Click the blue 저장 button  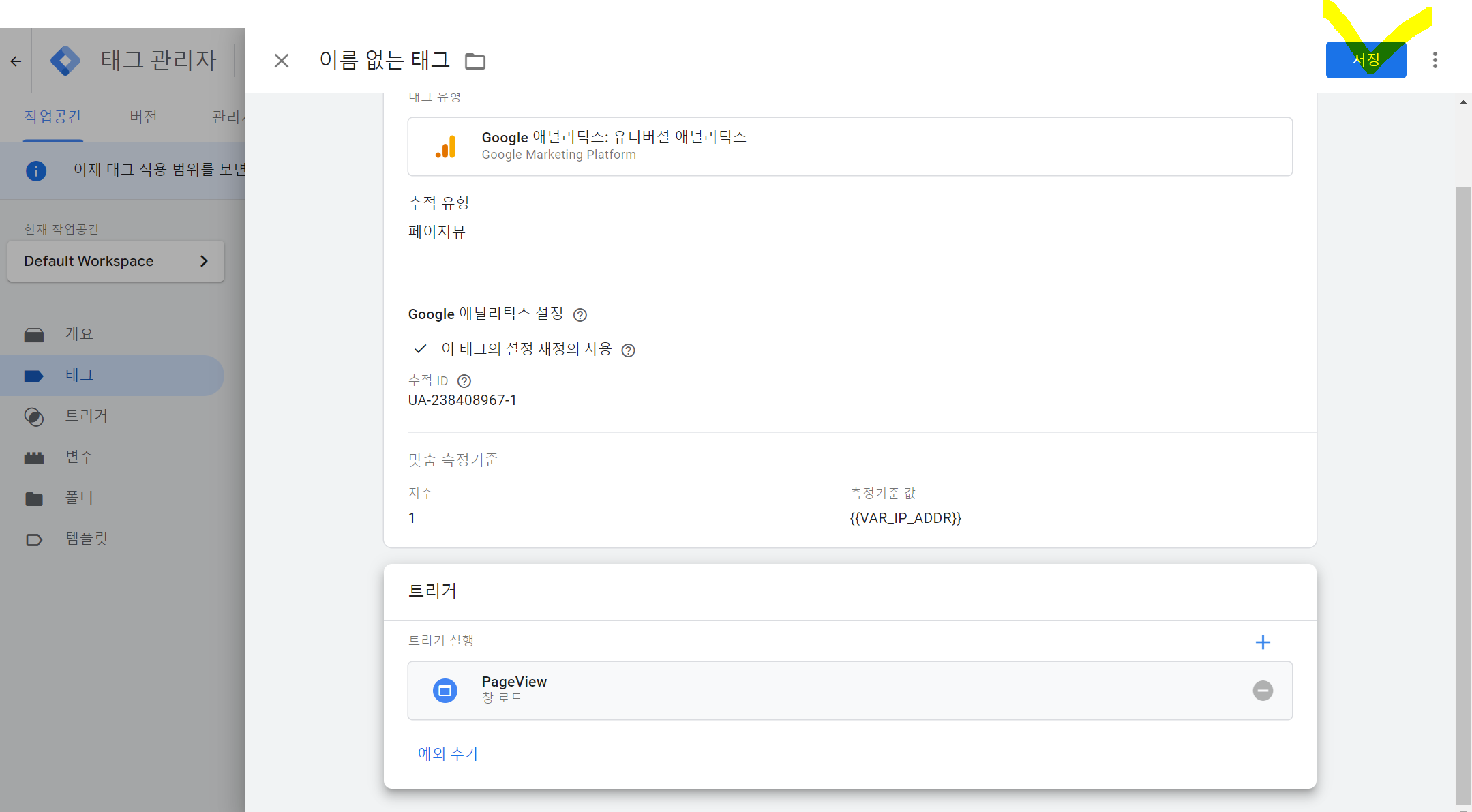pos(1365,60)
